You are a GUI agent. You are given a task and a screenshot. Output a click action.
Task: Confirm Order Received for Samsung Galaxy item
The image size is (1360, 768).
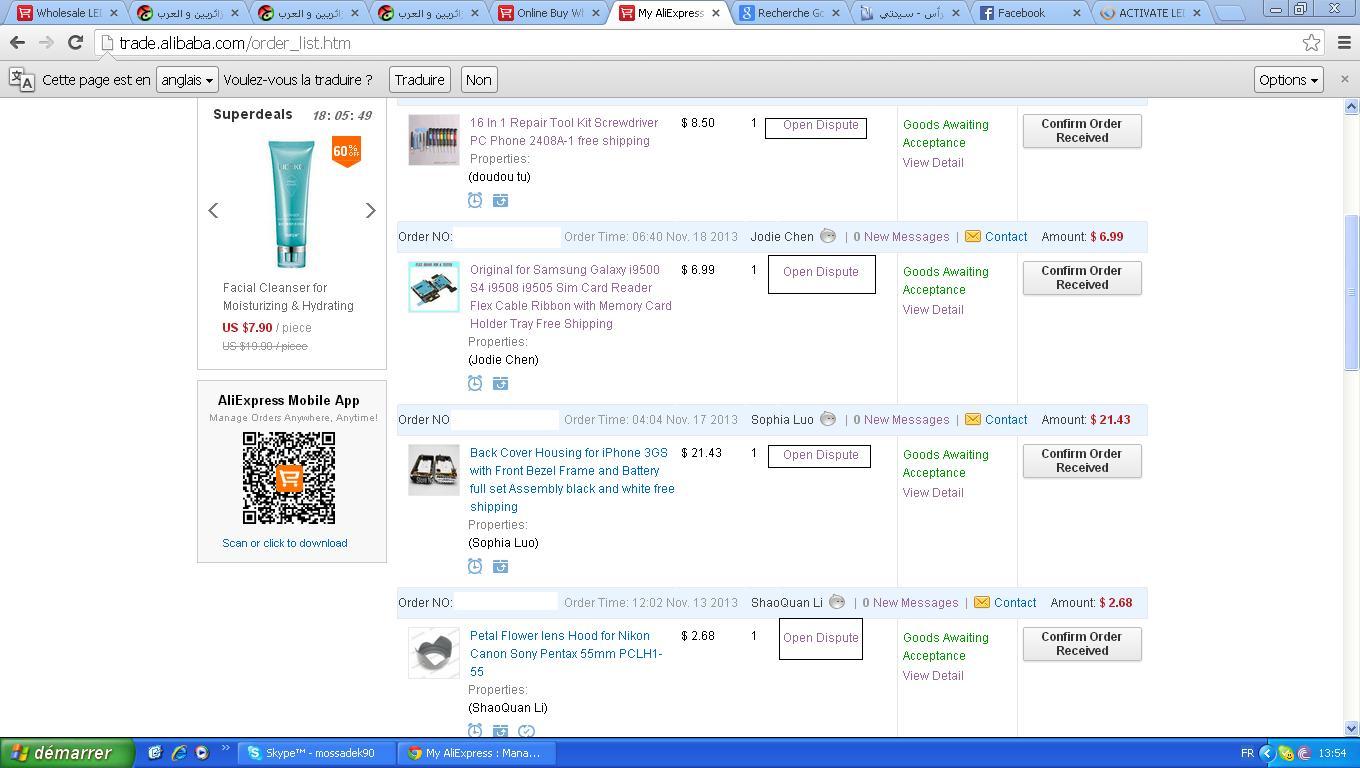coord(1082,278)
